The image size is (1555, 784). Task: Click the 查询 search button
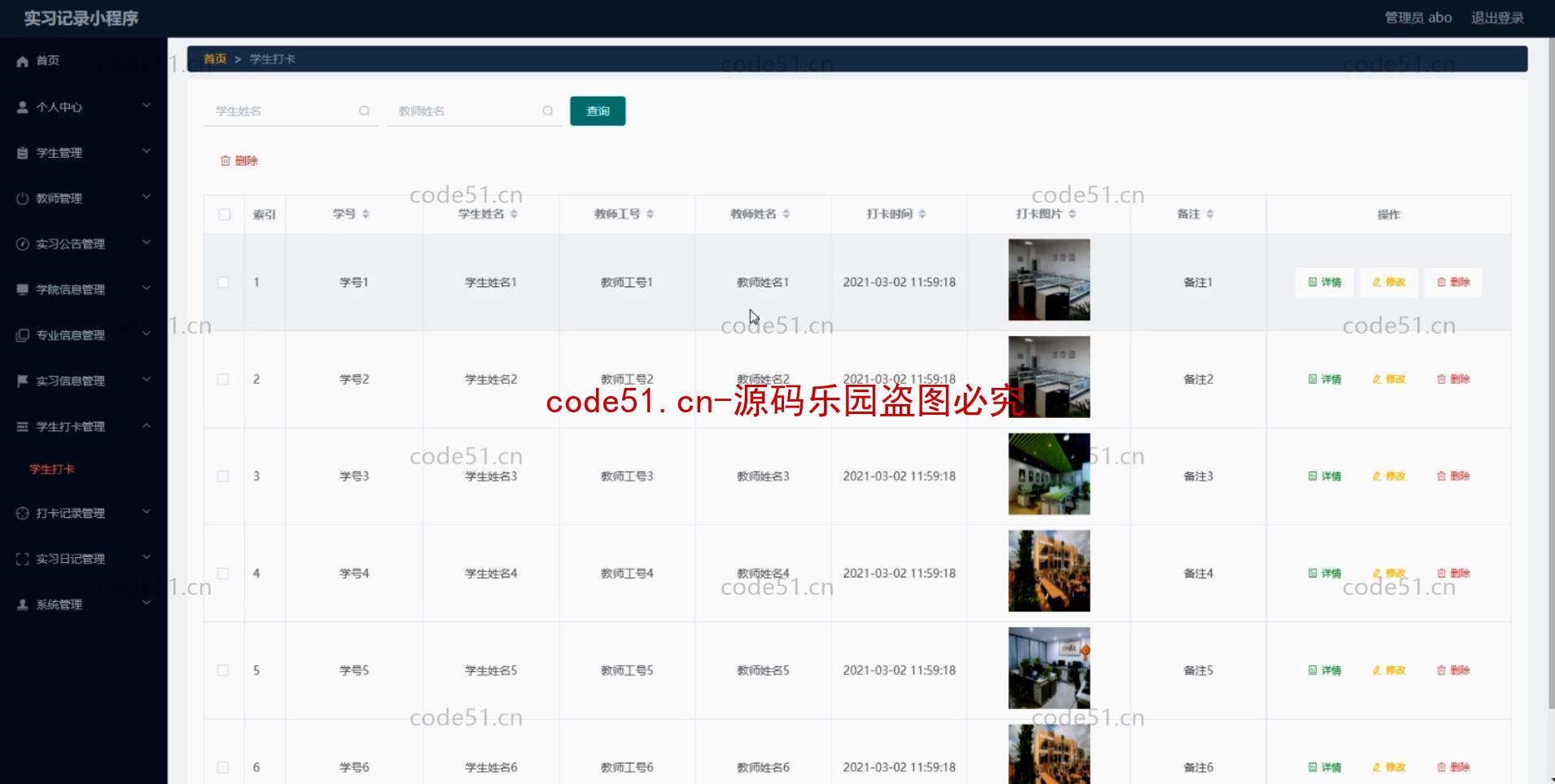point(598,111)
